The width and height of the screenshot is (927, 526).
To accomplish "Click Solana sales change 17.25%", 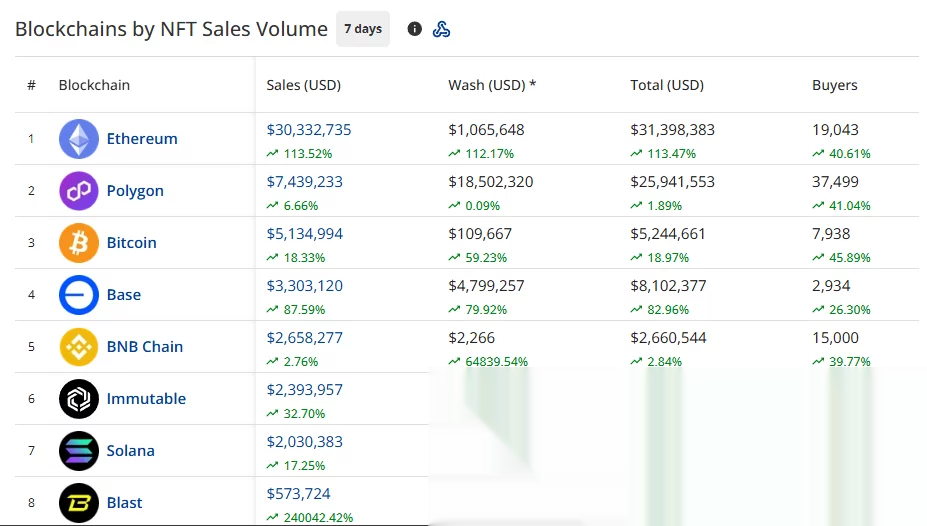I will (304, 466).
